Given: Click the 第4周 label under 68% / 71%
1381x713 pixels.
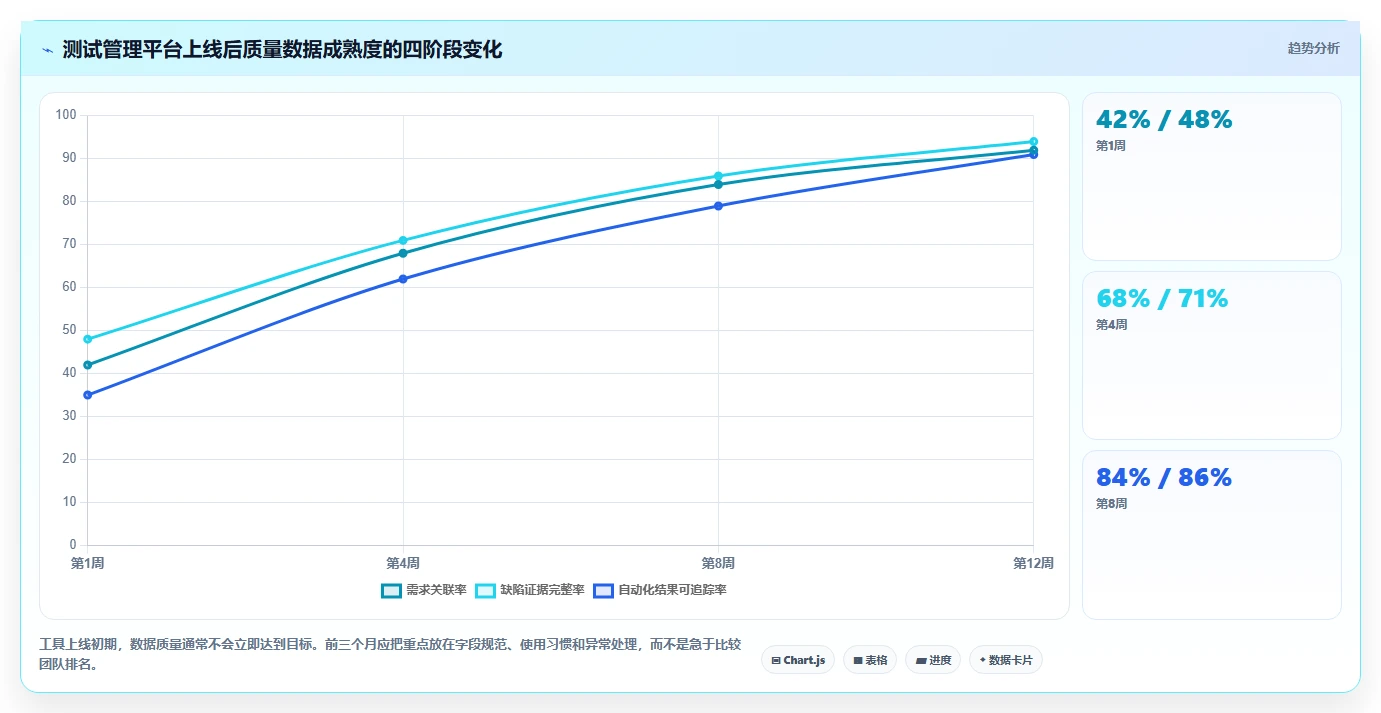Looking at the screenshot, I should (1111, 325).
